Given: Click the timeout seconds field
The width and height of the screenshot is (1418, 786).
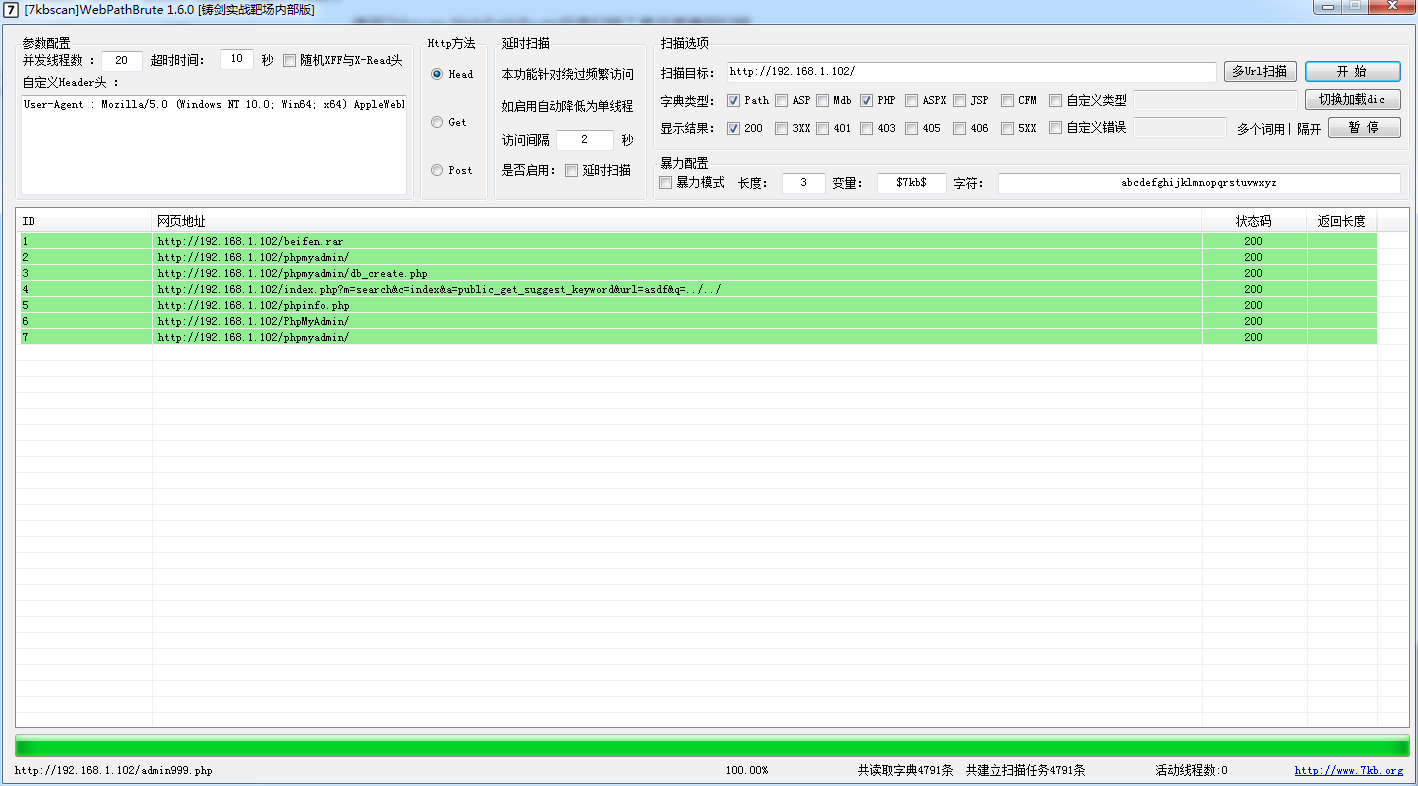Looking at the screenshot, I should 237,60.
